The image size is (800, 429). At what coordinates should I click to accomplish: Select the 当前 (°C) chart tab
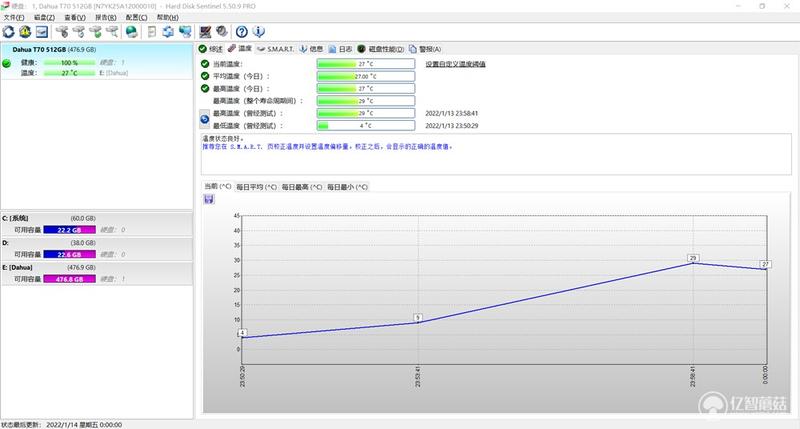click(x=218, y=186)
